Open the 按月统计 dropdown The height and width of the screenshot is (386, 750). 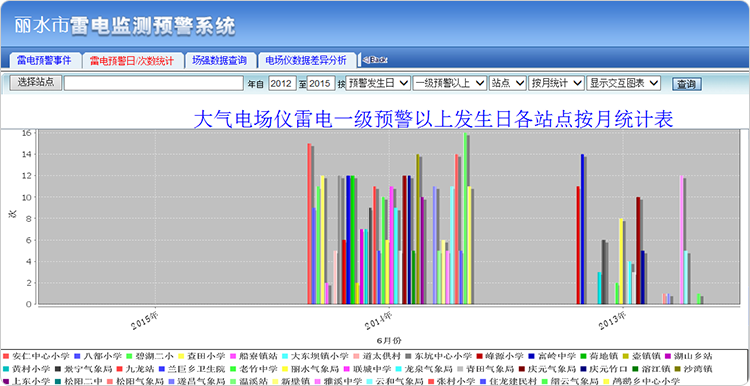tap(556, 83)
